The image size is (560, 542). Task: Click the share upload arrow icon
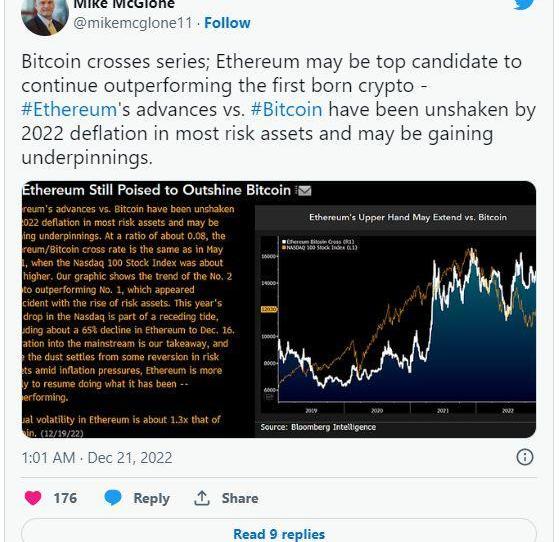[x=202, y=498]
